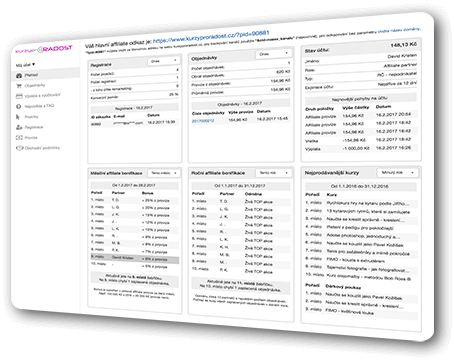Click the Obchodní podmínky handshake icon
Viewport: 454px width, 360px height.
point(20,148)
